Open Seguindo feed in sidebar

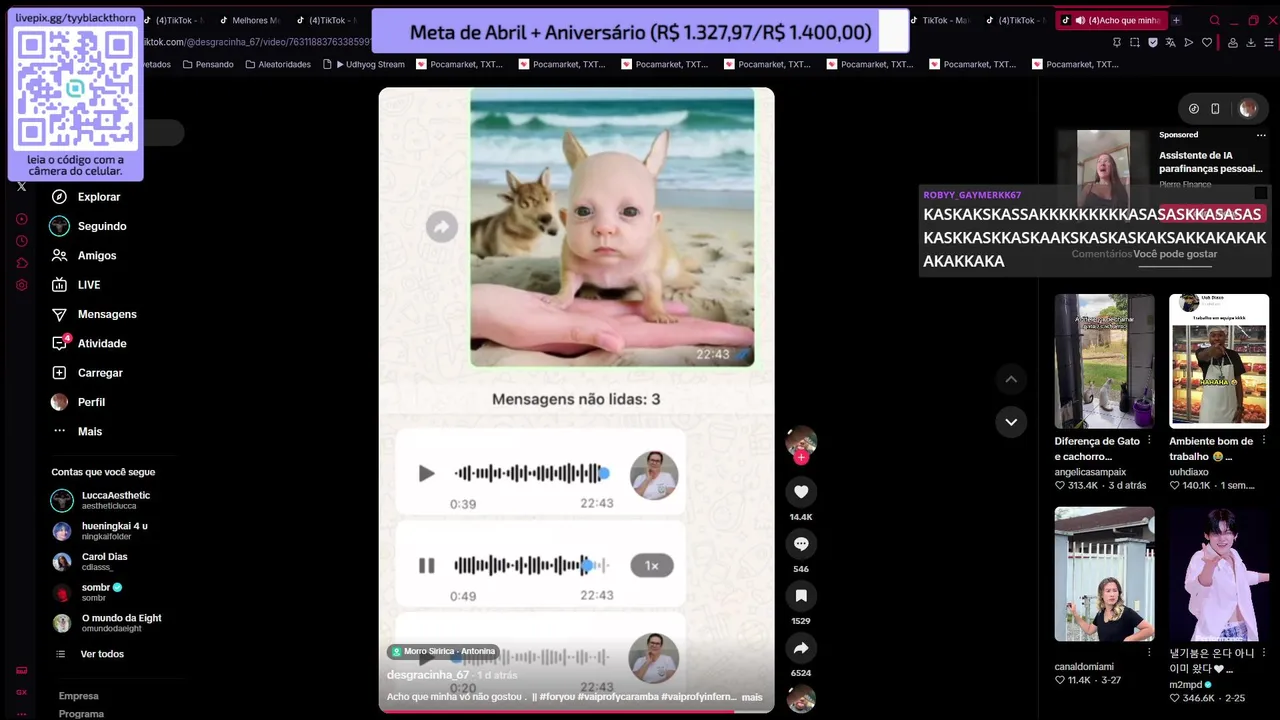(x=89, y=226)
